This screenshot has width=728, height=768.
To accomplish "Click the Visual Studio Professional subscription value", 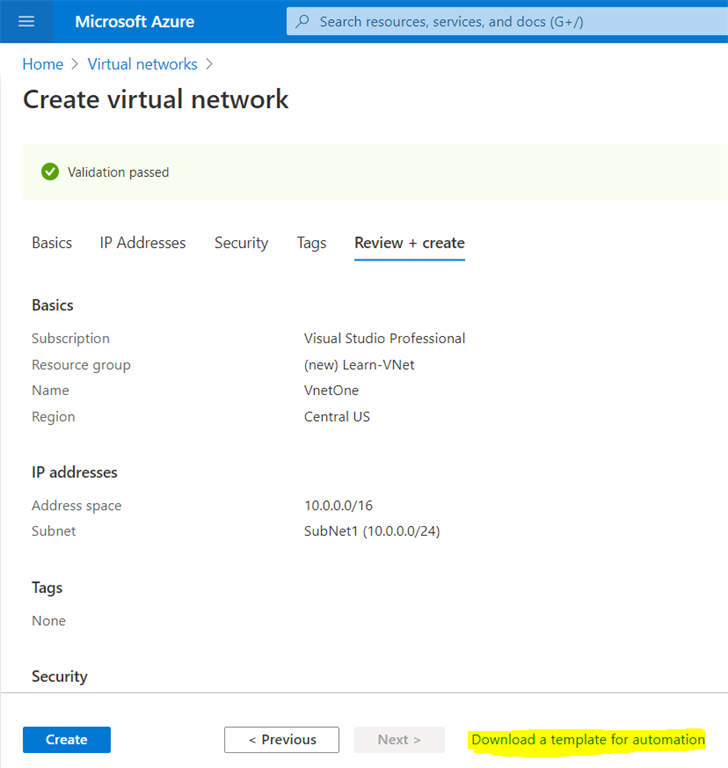I will (x=385, y=338).
